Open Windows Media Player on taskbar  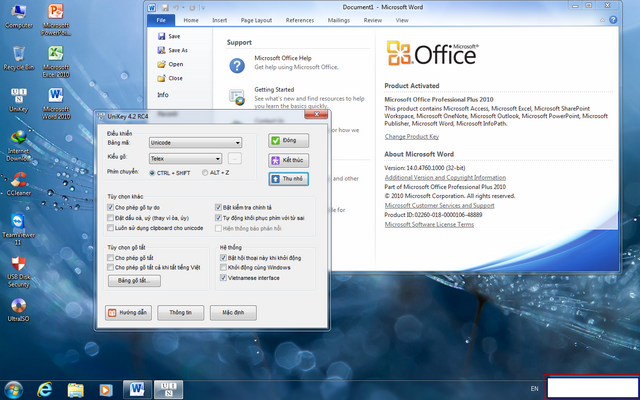[106, 390]
